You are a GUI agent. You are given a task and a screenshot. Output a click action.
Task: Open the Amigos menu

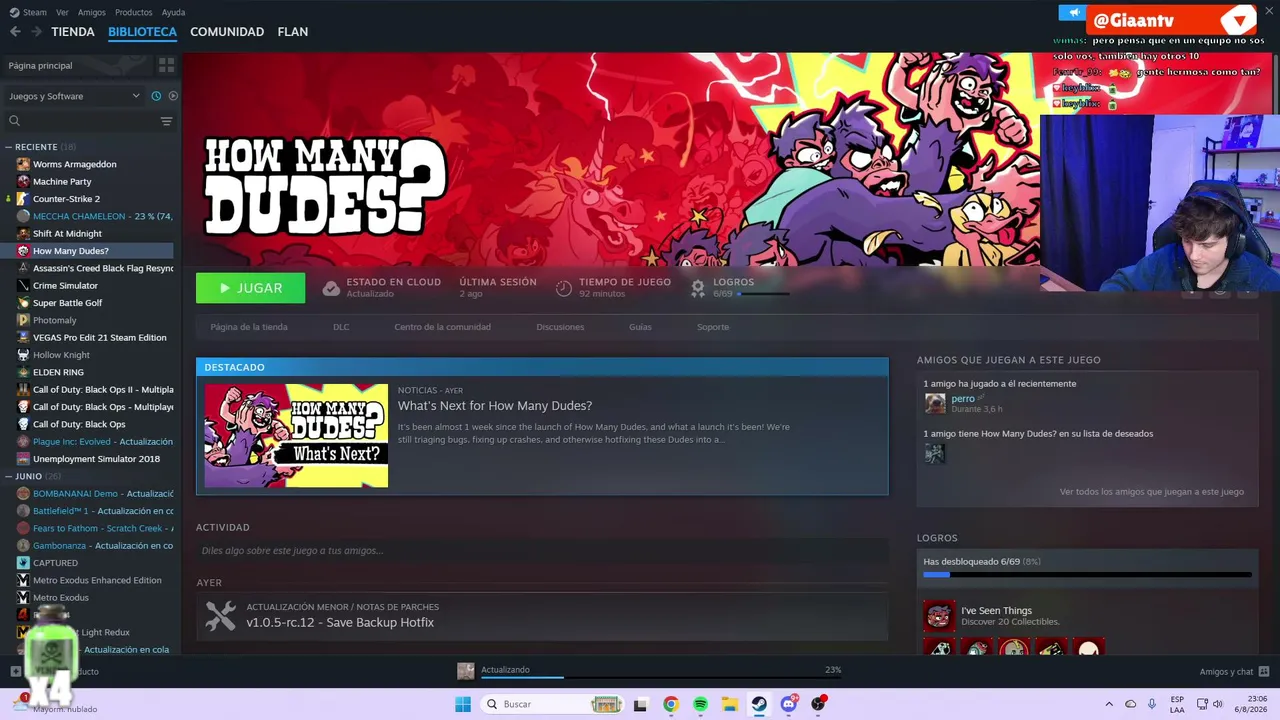pyautogui.click(x=92, y=12)
